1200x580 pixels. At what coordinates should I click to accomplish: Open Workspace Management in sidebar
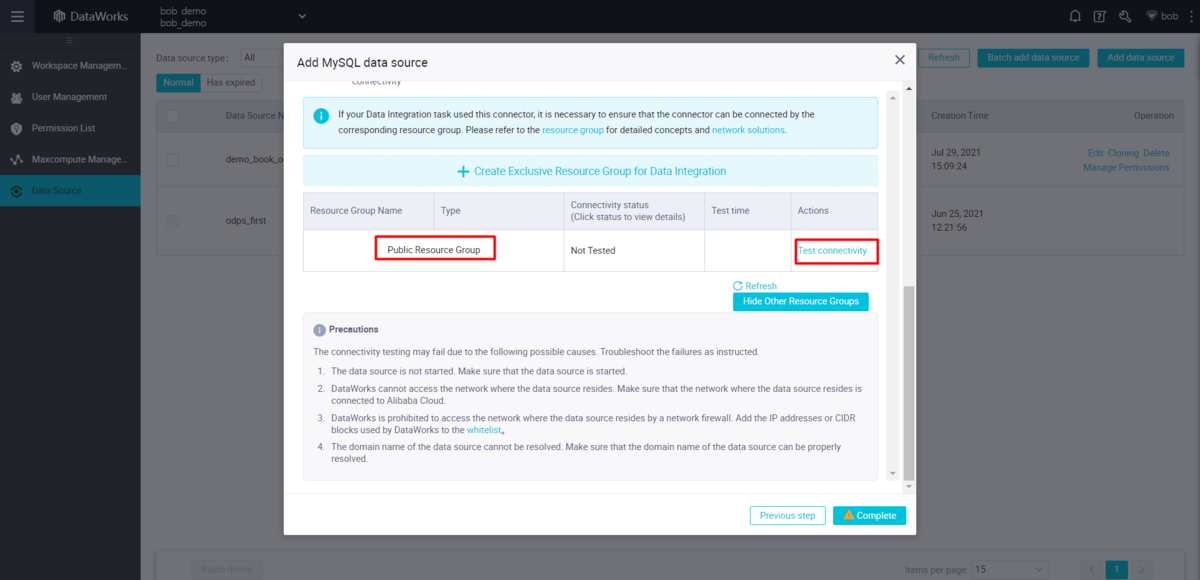(70, 66)
